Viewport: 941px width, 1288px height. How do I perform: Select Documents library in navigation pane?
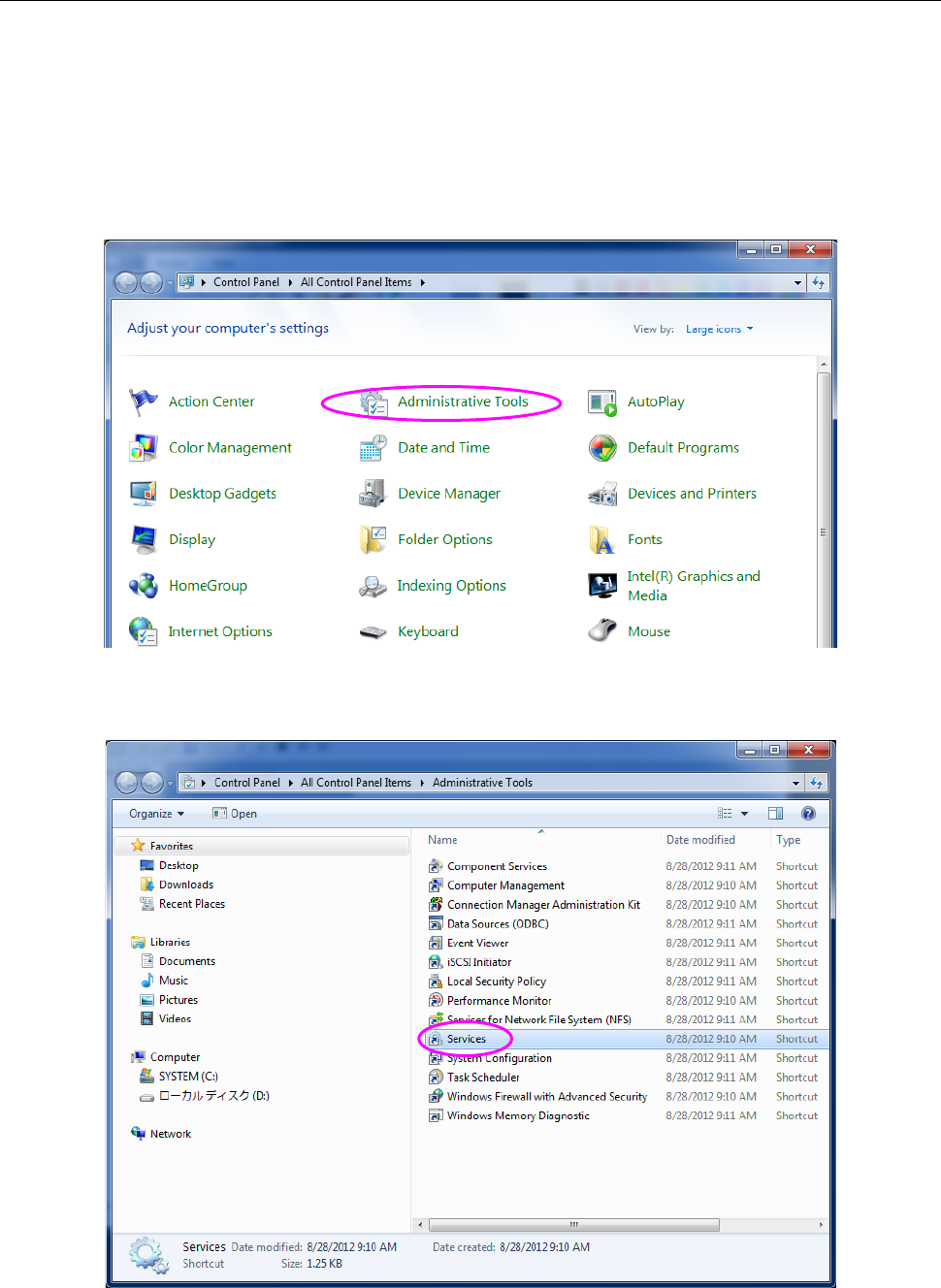coord(187,961)
